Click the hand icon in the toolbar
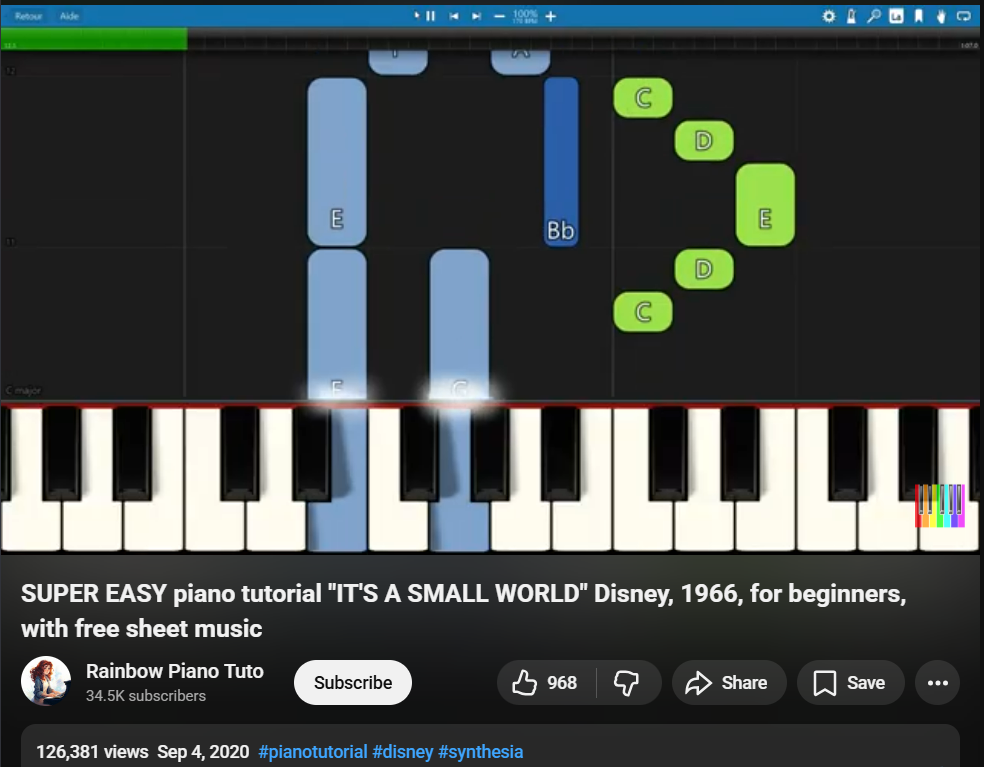The image size is (984, 767). (940, 16)
